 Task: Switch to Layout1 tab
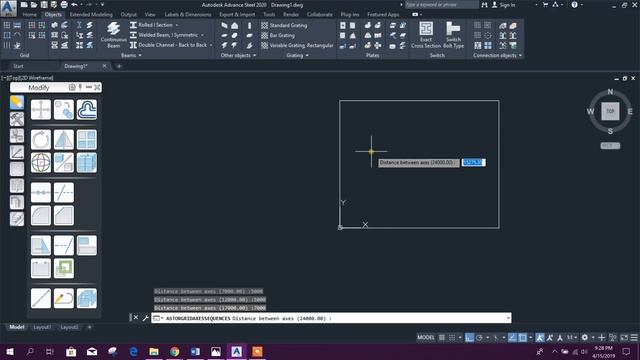tap(42, 327)
